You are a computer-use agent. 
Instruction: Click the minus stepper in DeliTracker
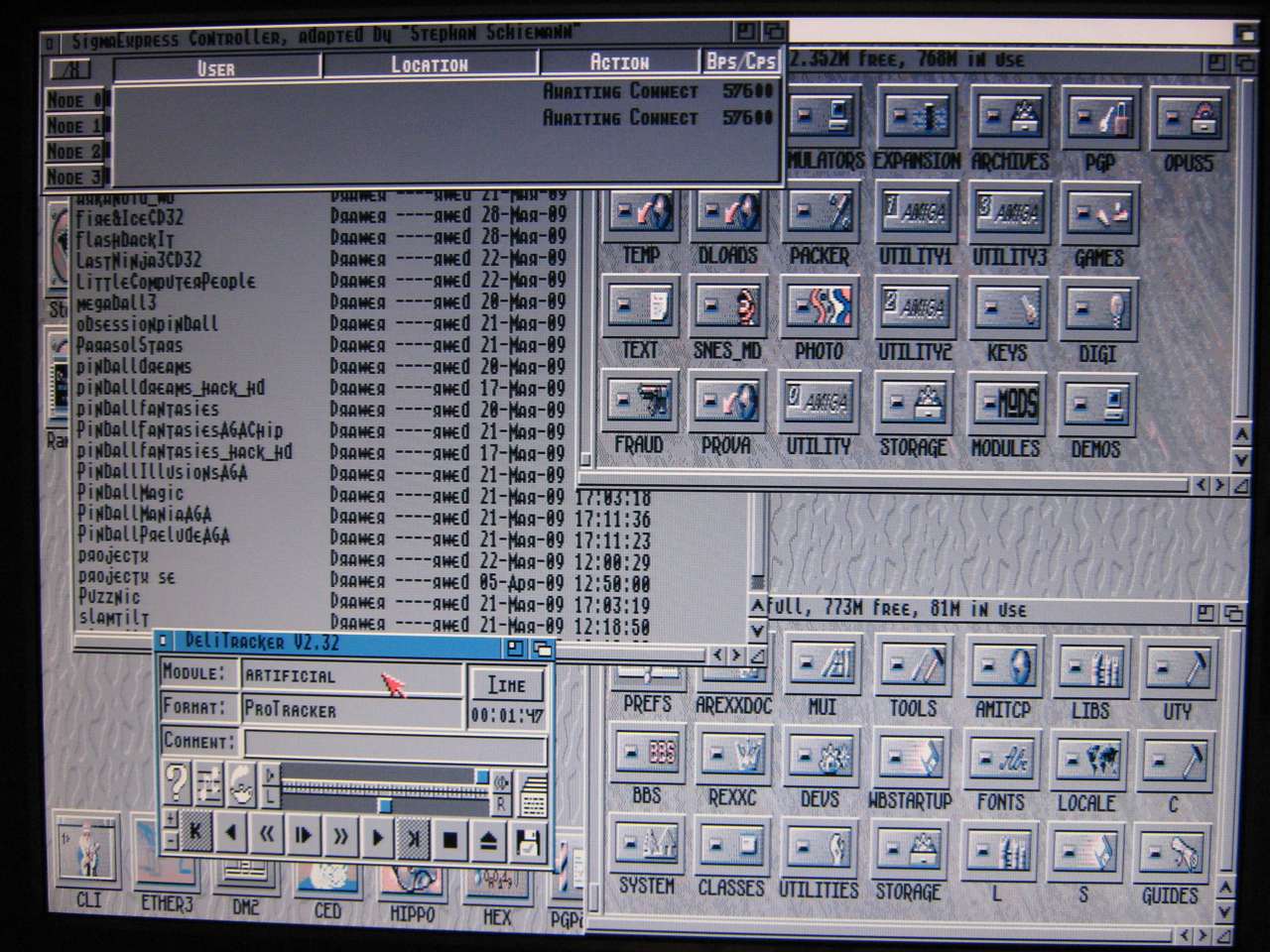click(x=171, y=839)
